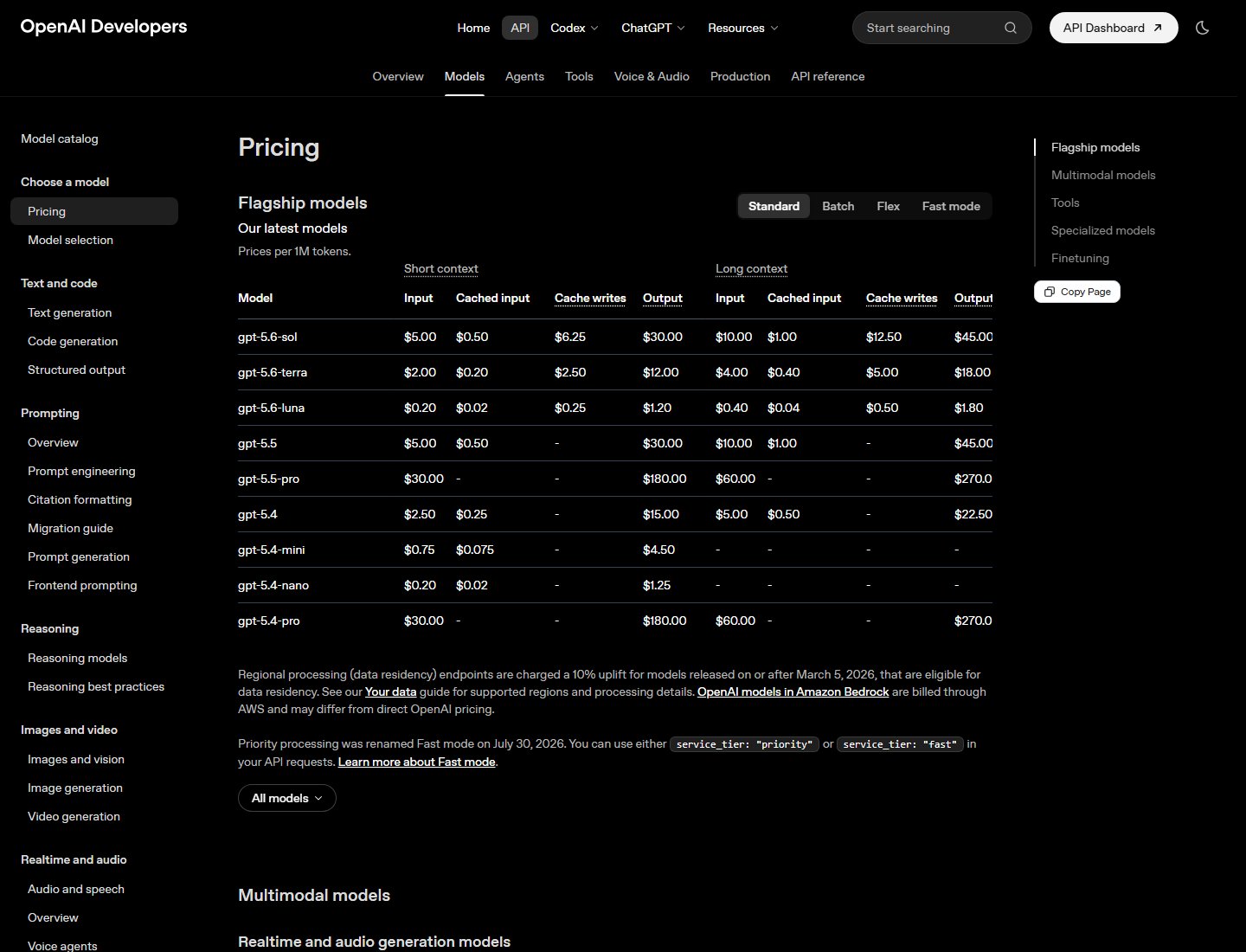Viewport: 1246px width, 952px height.
Task: Open the Production tab
Action: [x=740, y=76]
